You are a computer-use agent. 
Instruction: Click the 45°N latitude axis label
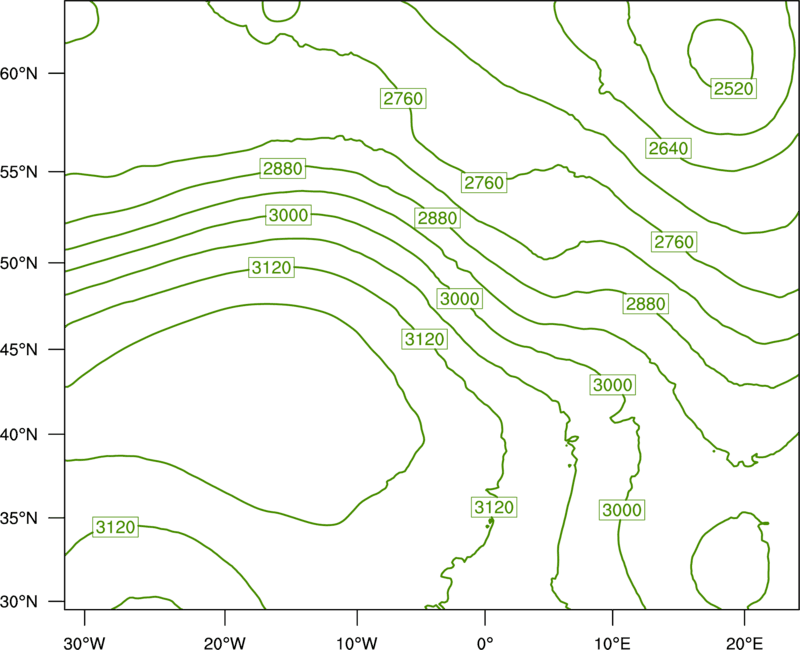19,349
